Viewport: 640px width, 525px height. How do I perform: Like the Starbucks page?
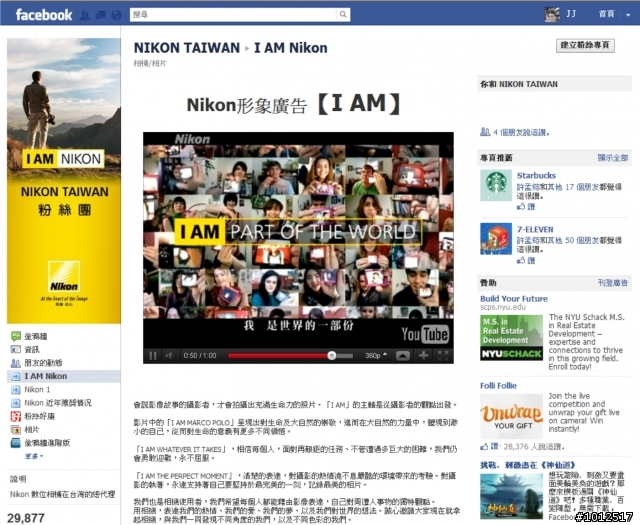(526, 207)
